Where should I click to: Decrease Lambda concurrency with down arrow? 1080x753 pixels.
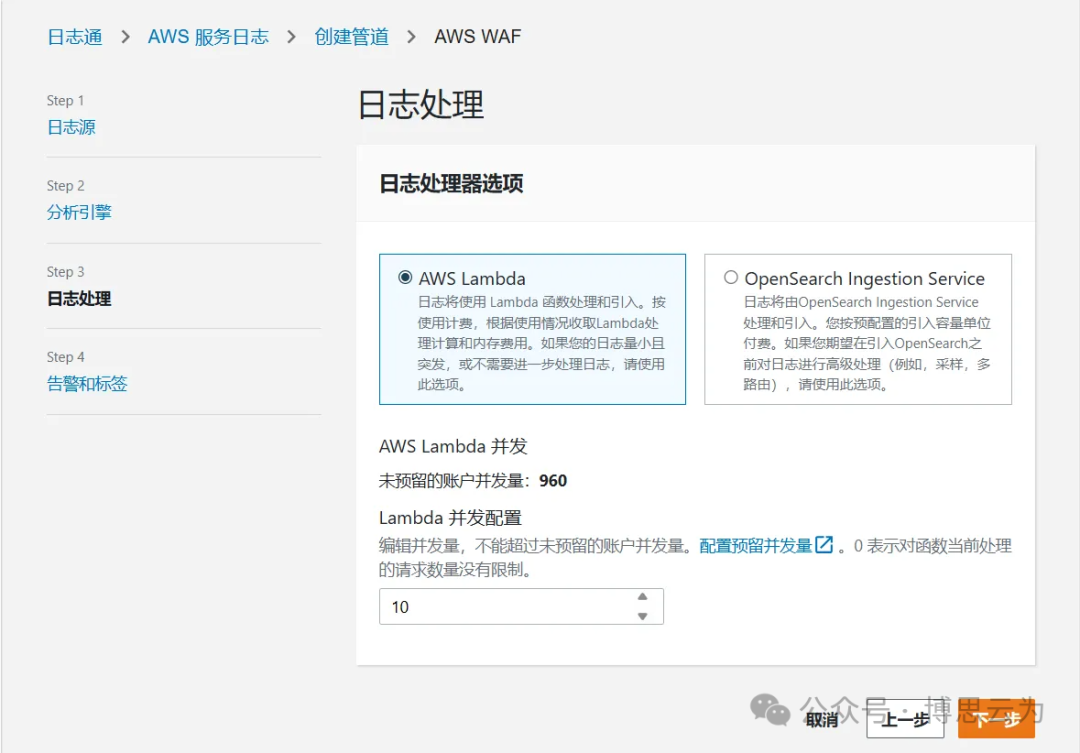click(643, 616)
